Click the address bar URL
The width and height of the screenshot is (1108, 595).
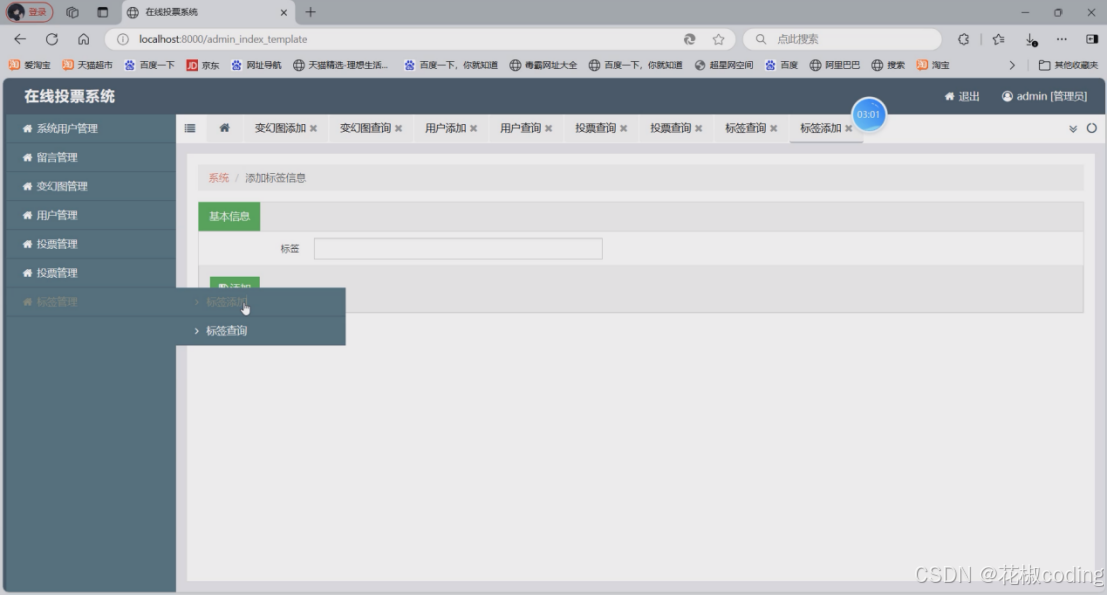[x=223, y=40]
